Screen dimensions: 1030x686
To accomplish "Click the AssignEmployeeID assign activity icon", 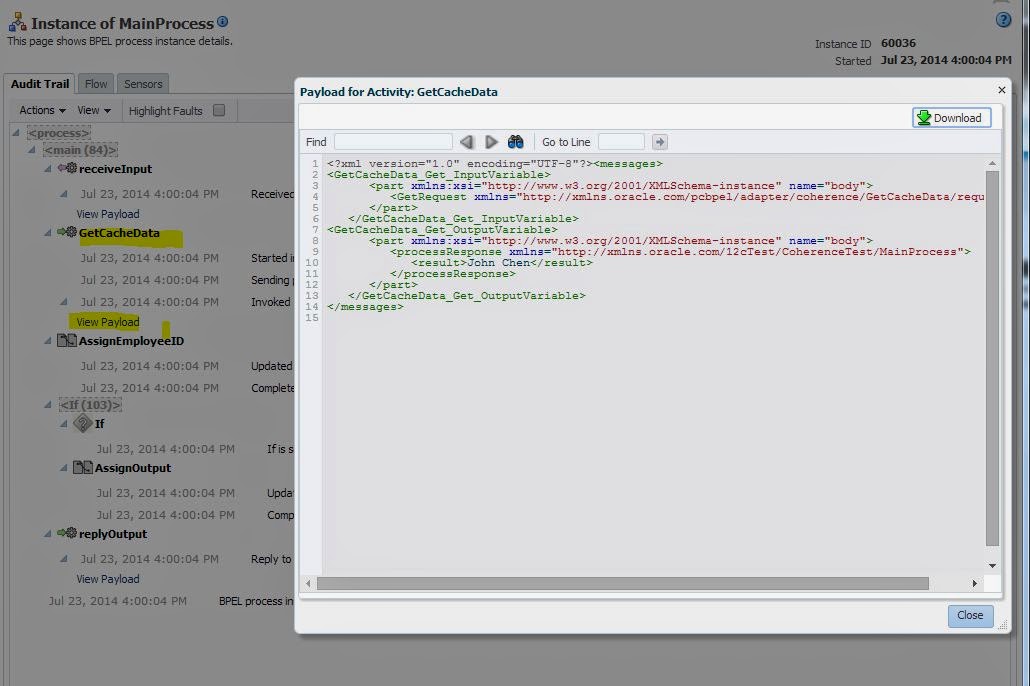I will (x=67, y=340).
